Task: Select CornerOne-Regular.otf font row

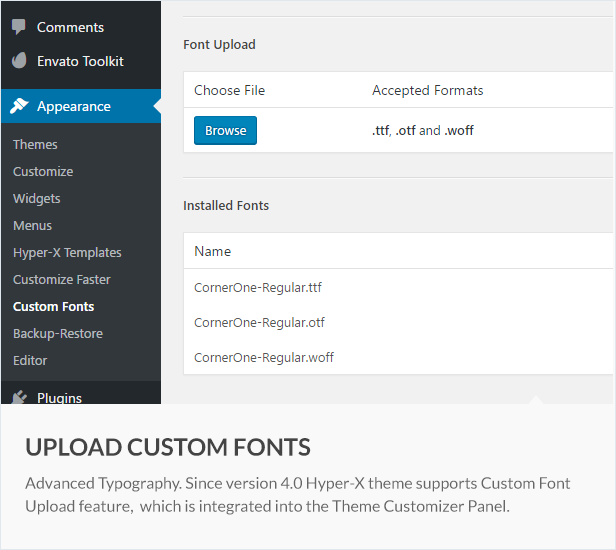Action: pyautogui.click(x=259, y=323)
